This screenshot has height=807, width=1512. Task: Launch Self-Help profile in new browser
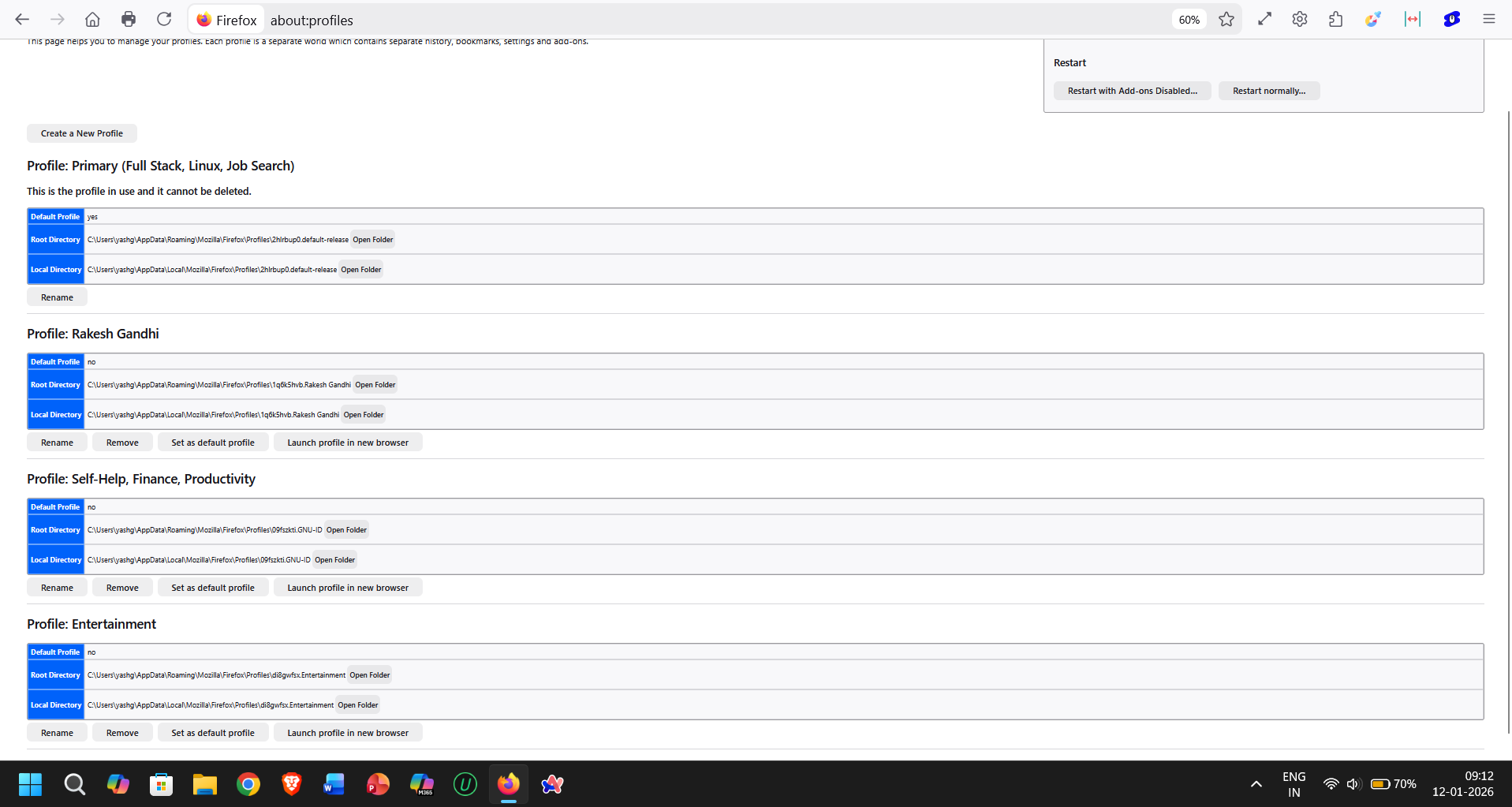pos(348,588)
